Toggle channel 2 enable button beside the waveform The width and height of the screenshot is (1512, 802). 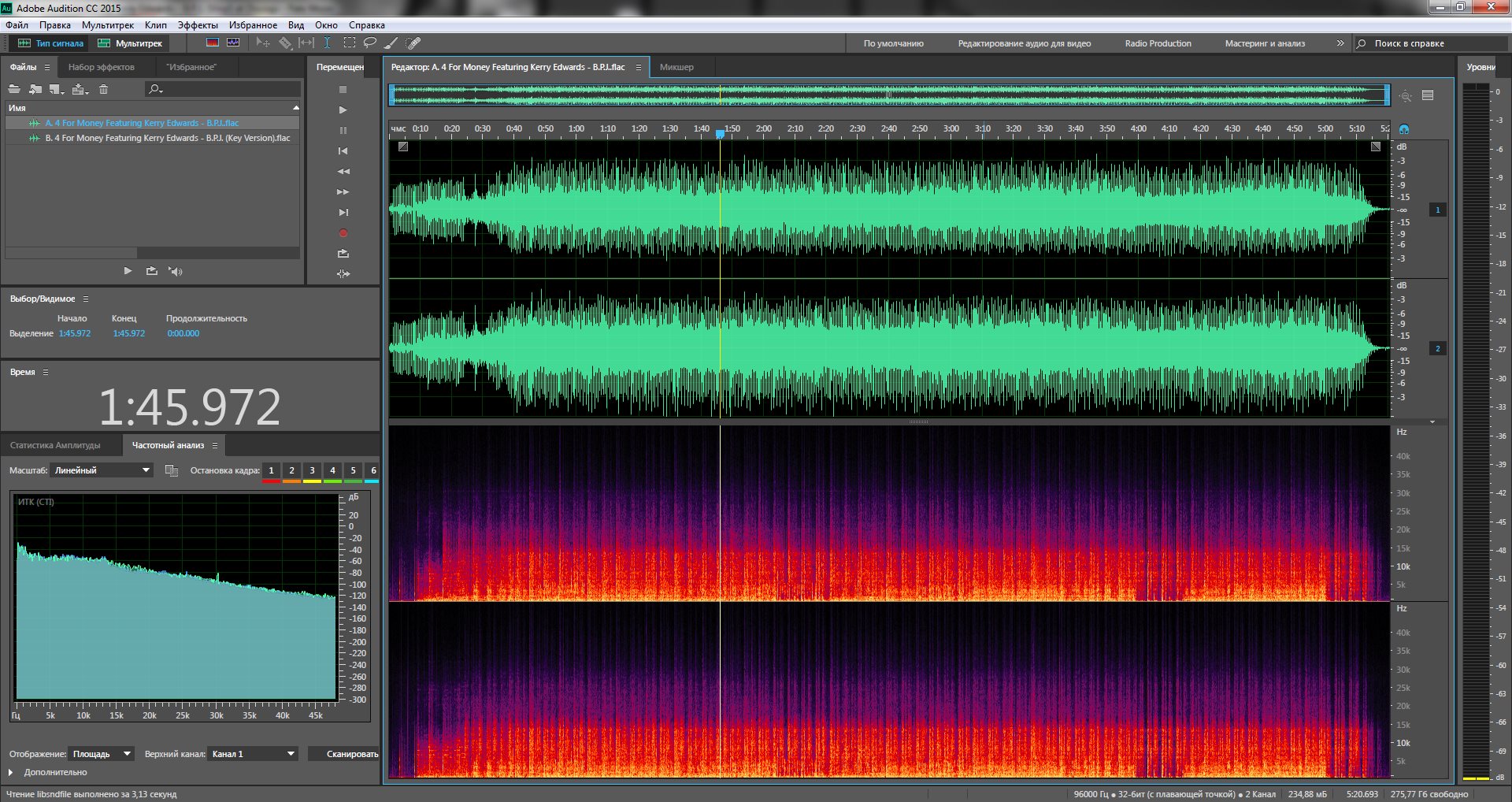coord(1437,348)
